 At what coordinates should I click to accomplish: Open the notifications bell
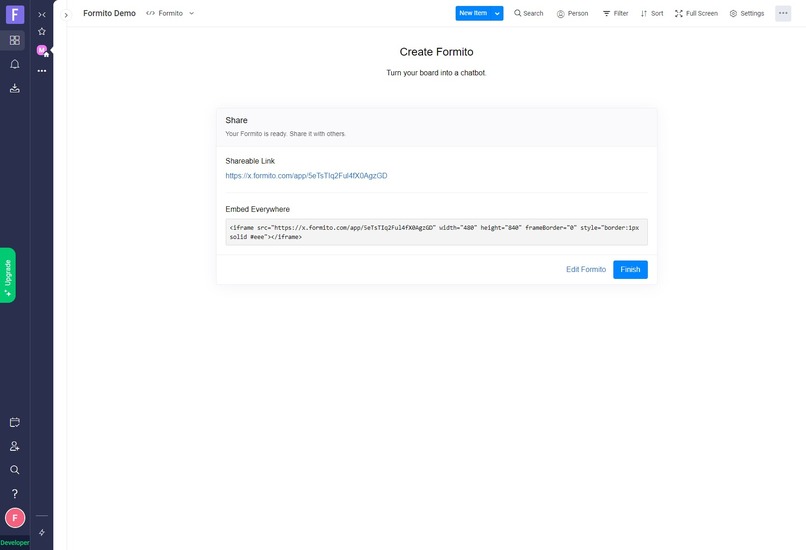(15, 64)
